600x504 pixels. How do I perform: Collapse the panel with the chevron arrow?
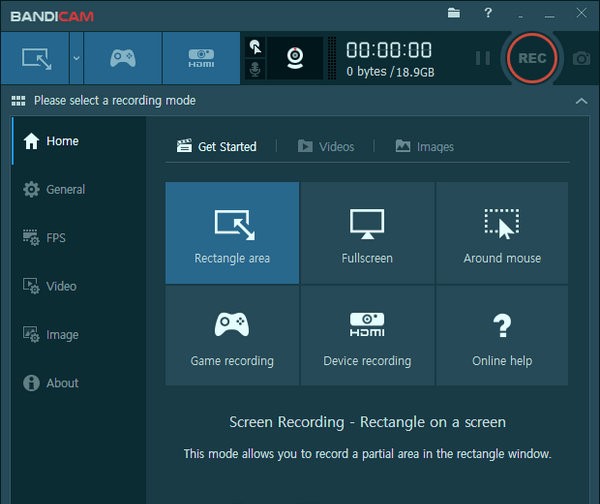coord(581,101)
